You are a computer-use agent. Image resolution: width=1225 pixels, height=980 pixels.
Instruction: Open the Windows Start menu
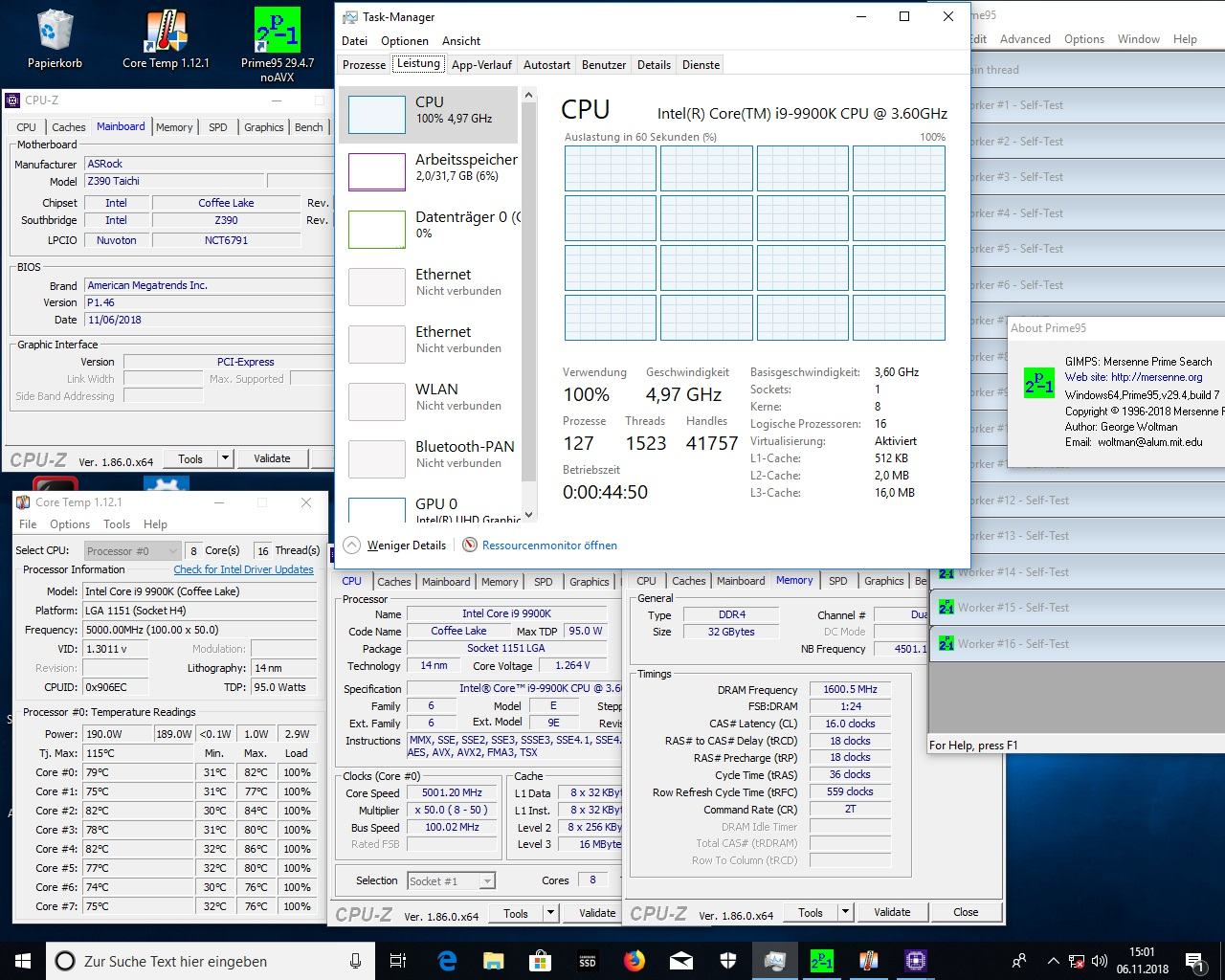pyautogui.click(x=22, y=961)
